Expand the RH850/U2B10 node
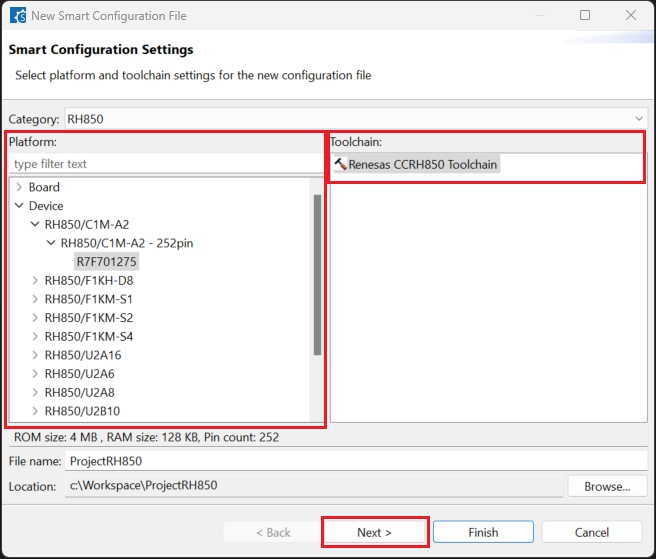Image resolution: width=656 pixels, height=559 pixels. click(35, 411)
